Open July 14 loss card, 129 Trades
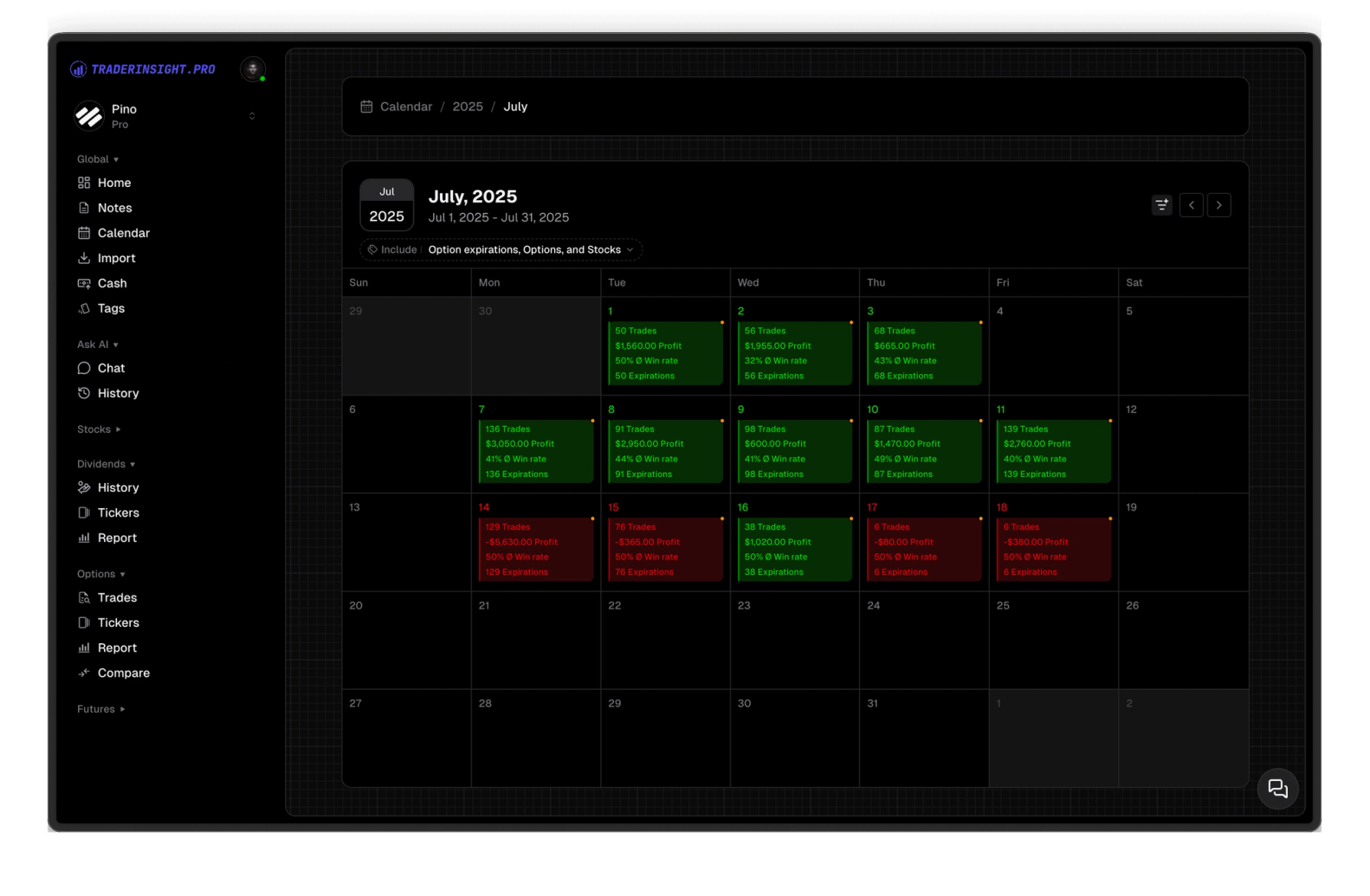This screenshot has height=896, width=1370. point(536,549)
